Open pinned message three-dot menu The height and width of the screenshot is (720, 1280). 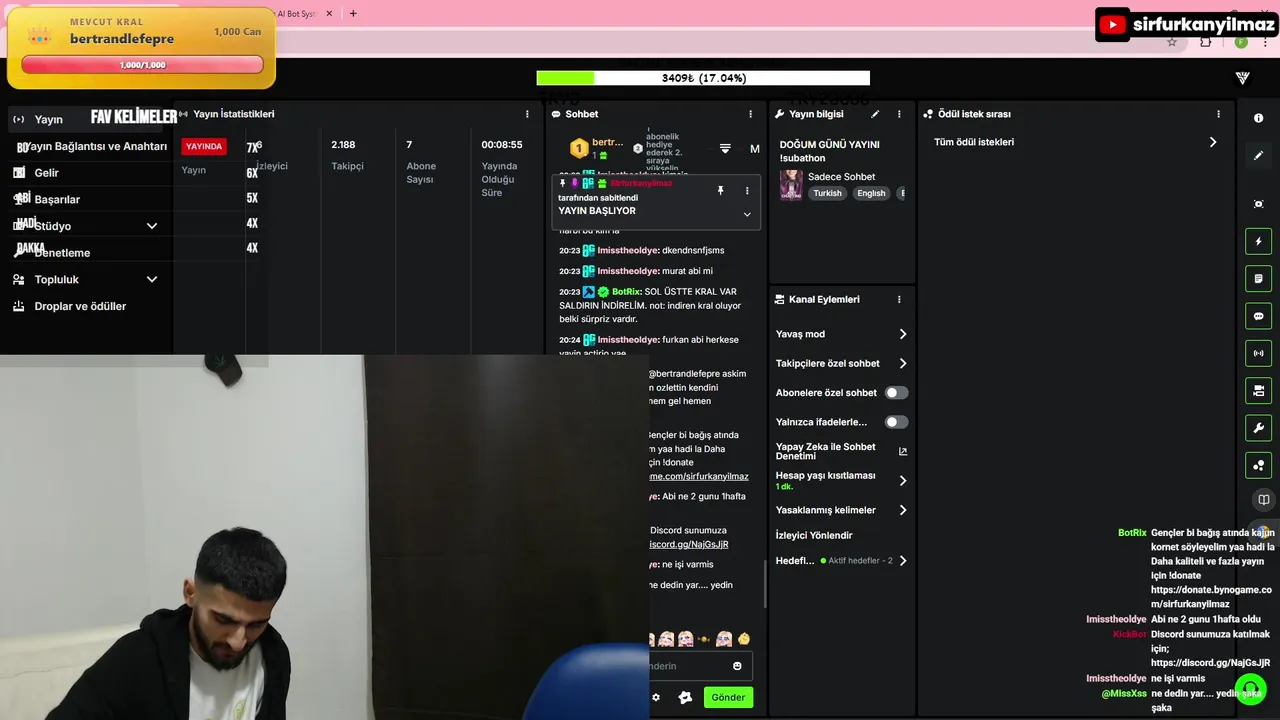coord(746,190)
